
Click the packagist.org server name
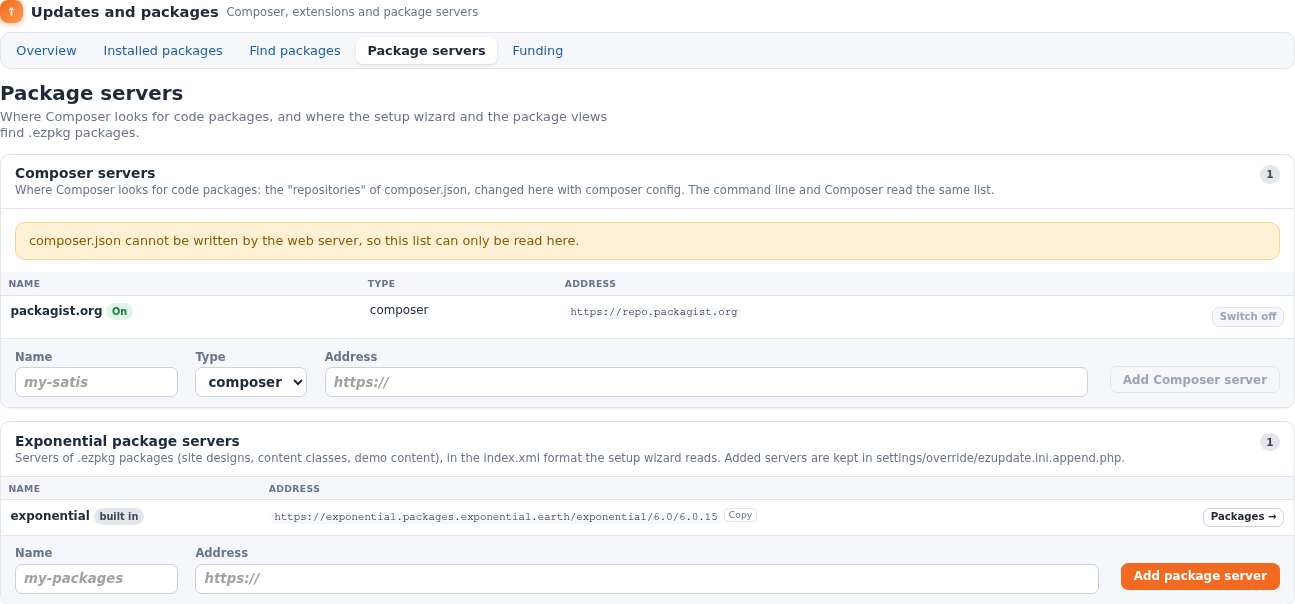coord(56,311)
